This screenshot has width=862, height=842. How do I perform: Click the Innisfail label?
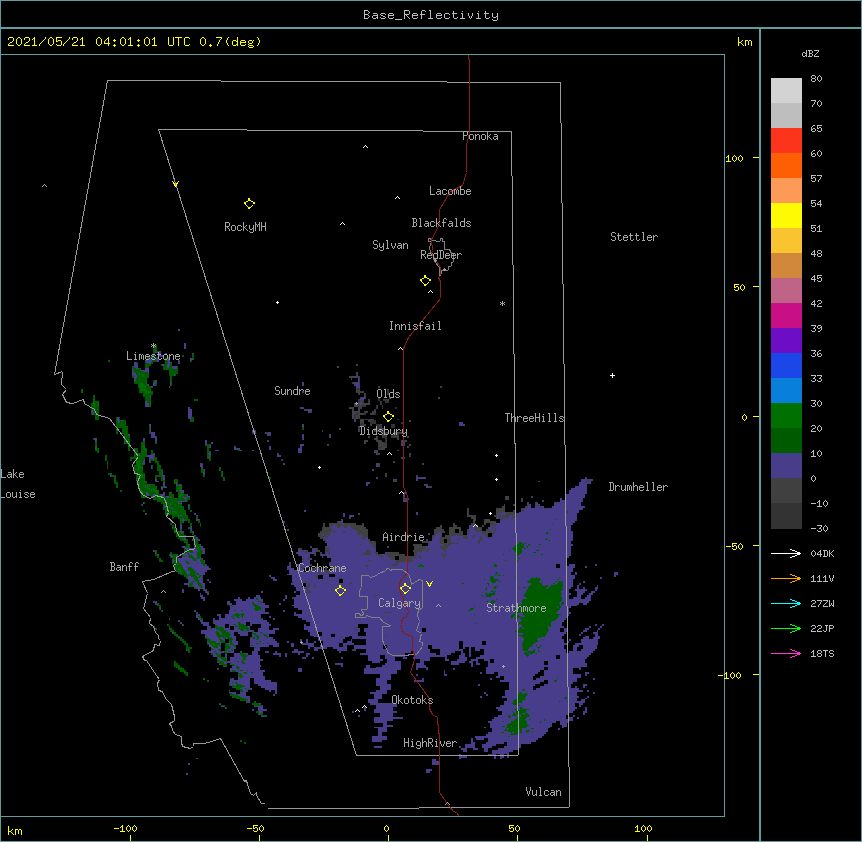coord(415,326)
